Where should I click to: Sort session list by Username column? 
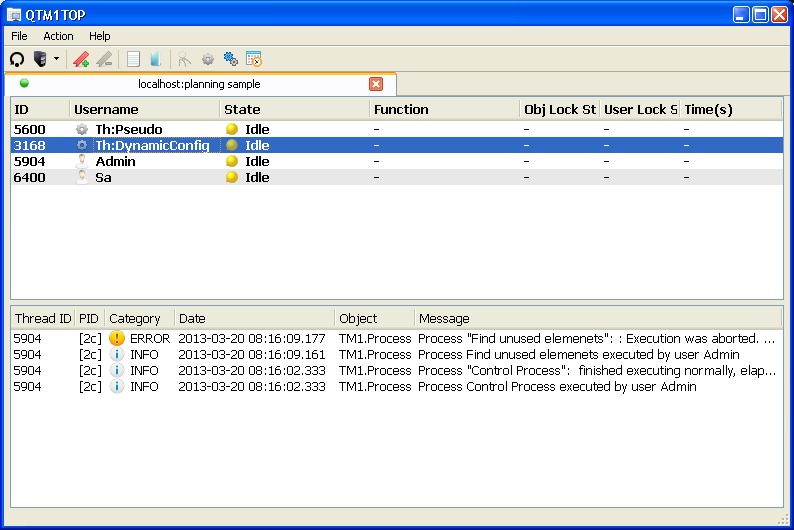click(107, 109)
